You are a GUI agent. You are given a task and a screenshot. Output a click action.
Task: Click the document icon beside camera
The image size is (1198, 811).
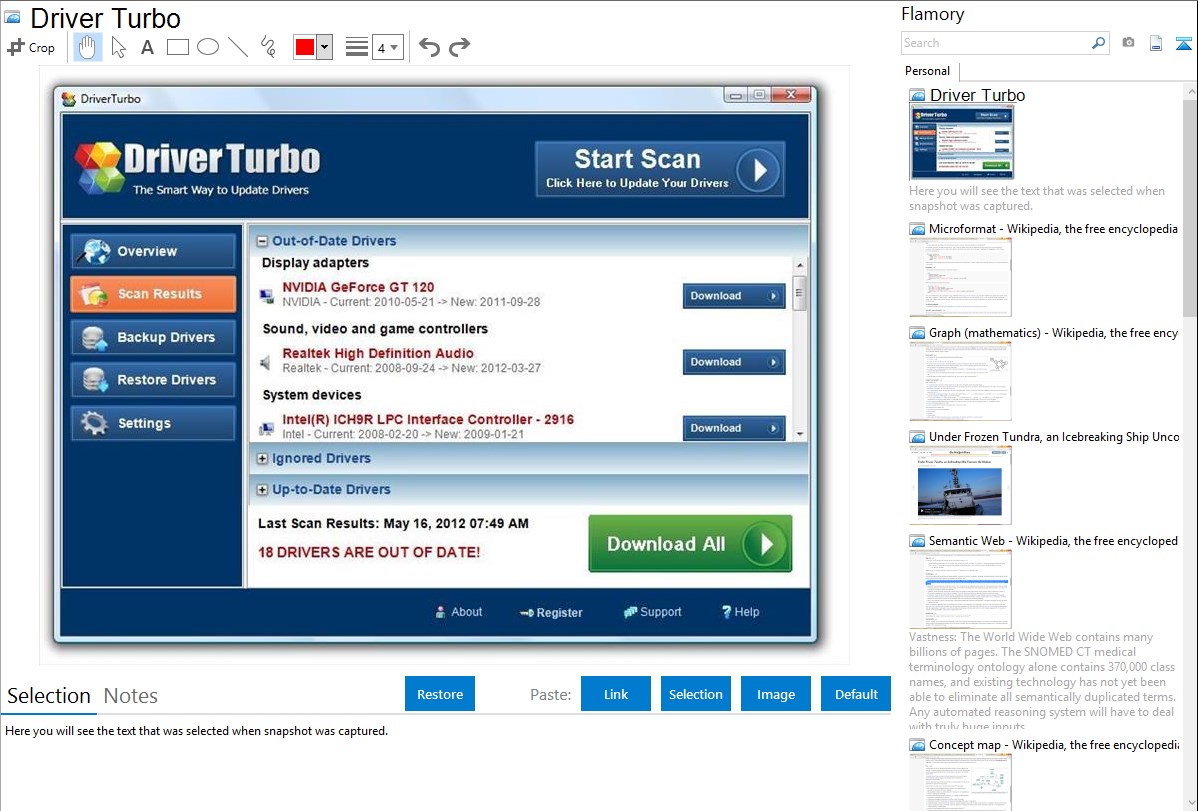[1156, 43]
